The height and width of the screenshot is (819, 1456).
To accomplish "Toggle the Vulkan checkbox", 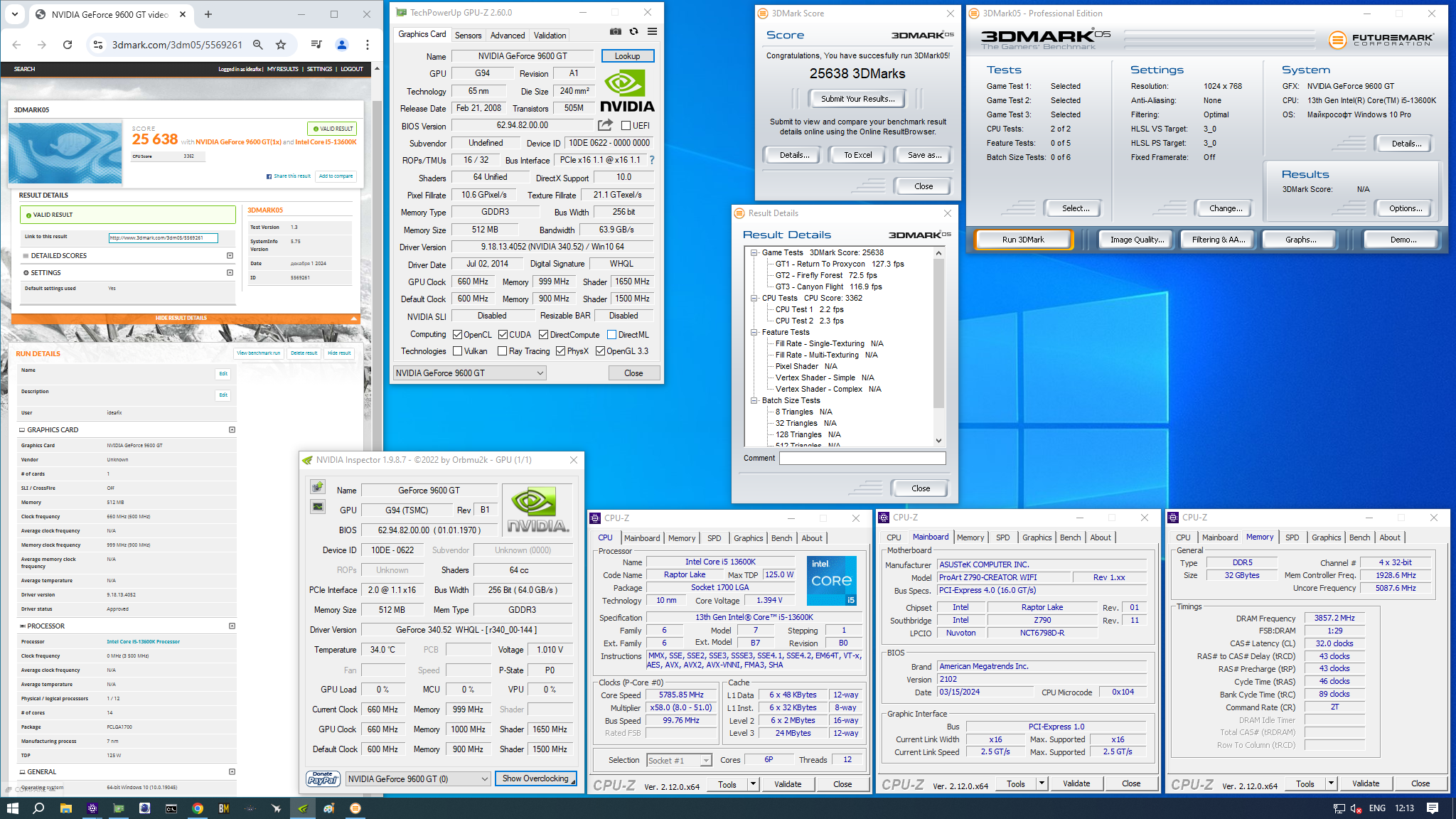I will click(x=458, y=350).
